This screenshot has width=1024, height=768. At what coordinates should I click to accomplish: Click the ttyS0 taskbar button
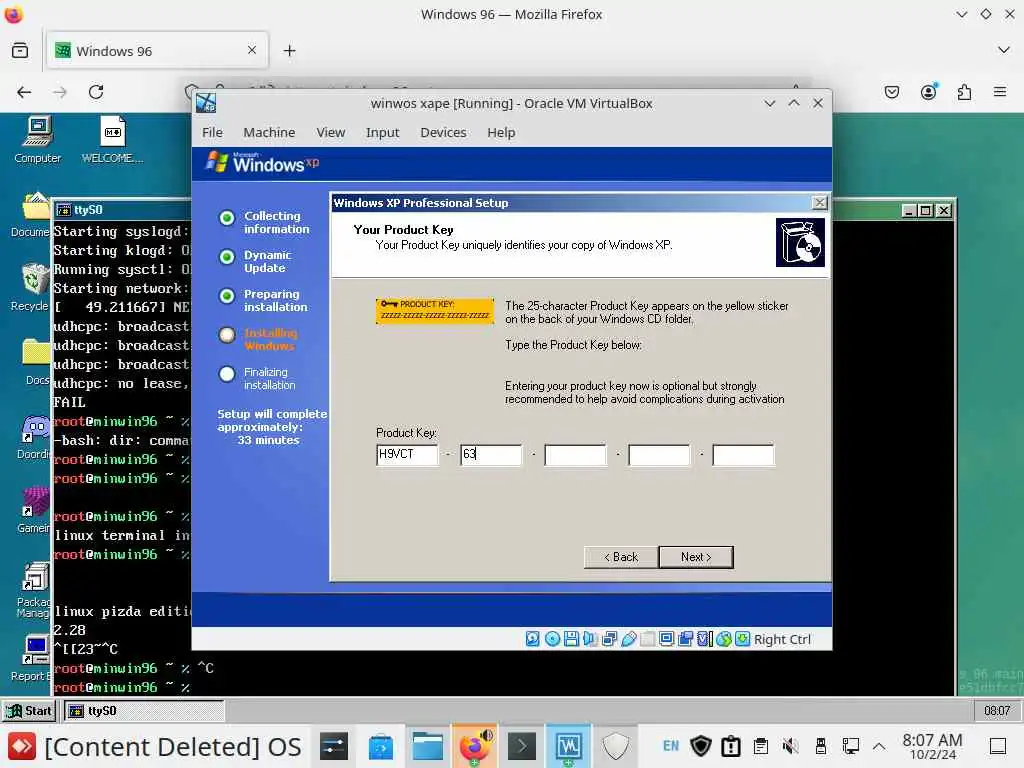[144, 711]
